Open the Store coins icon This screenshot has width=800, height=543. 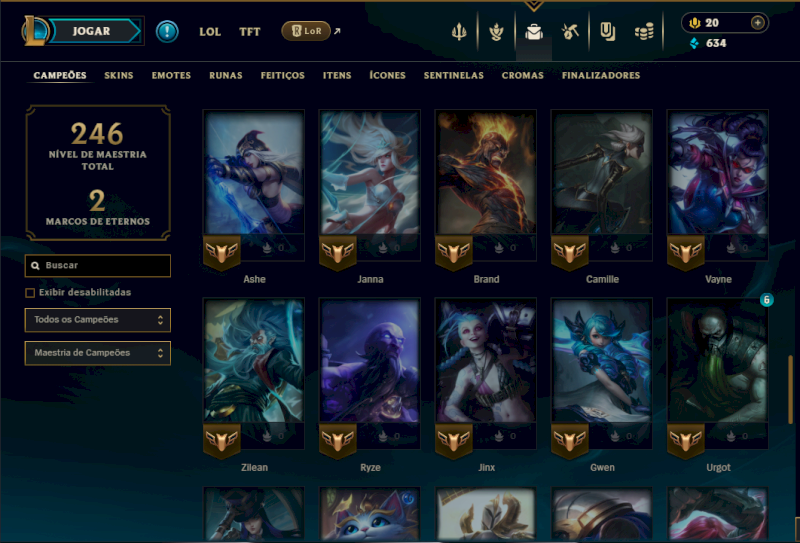[644, 32]
